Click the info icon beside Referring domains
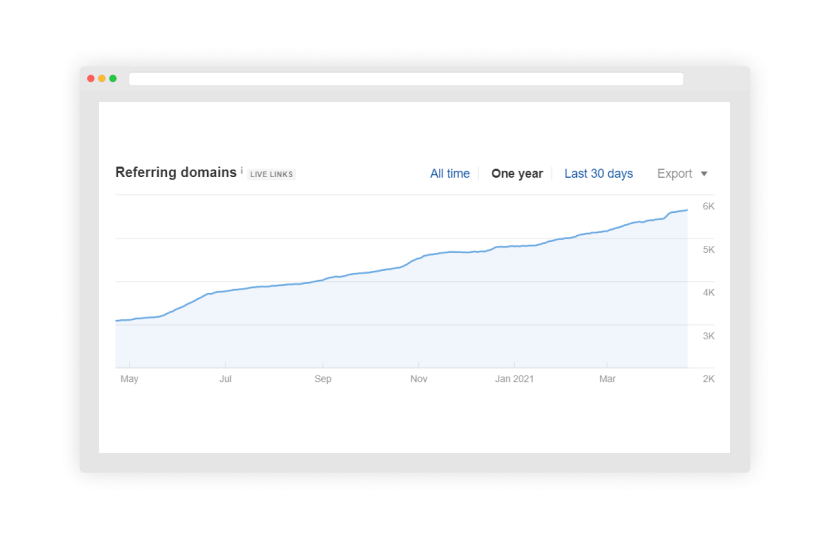The height and width of the screenshot is (539, 830). pyautogui.click(x=242, y=171)
